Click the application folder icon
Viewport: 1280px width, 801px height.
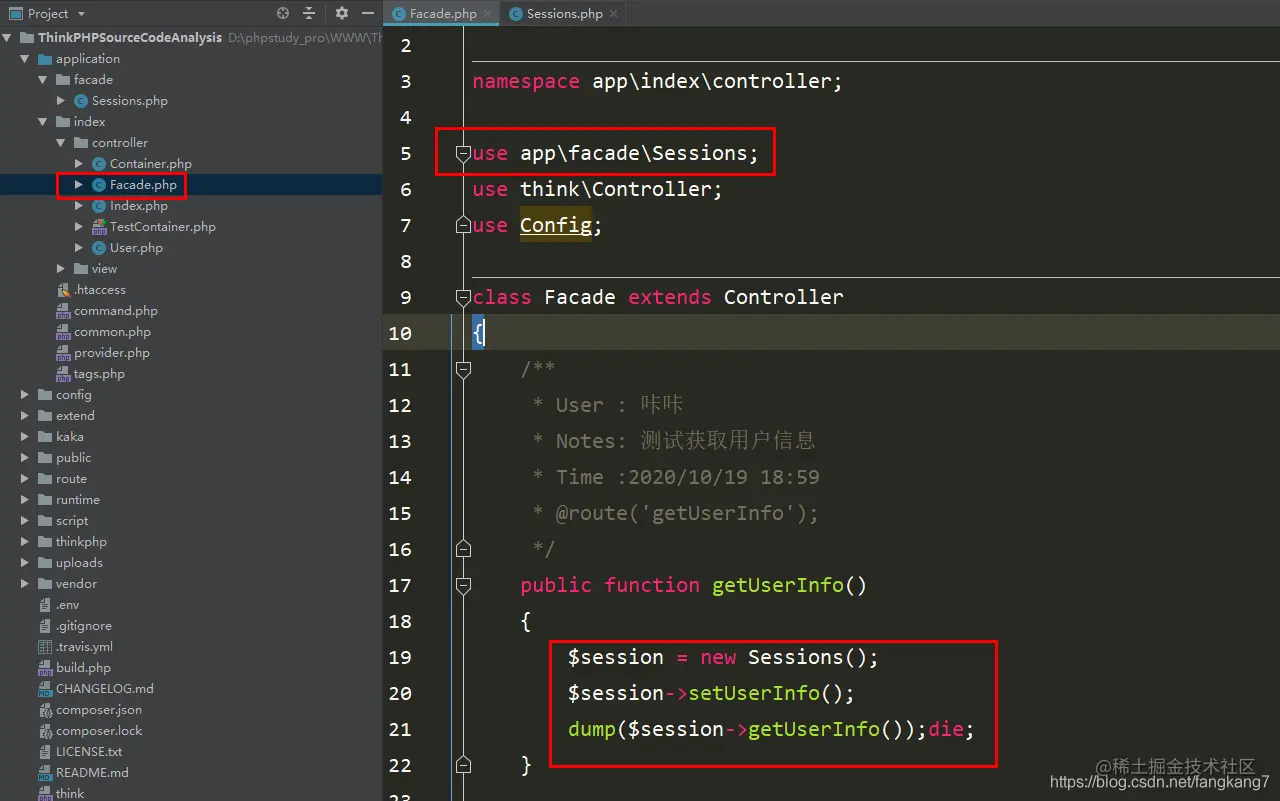coord(44,59)
